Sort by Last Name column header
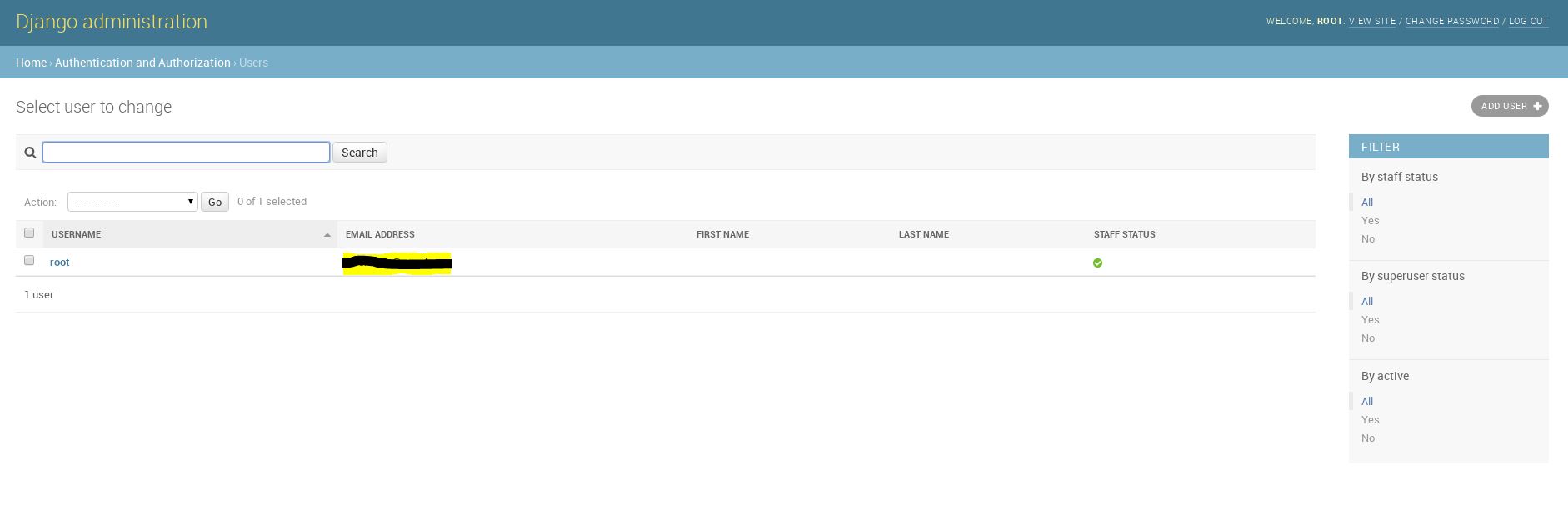Viewport: 1568px width, 521px height. [x=923, y=234]
